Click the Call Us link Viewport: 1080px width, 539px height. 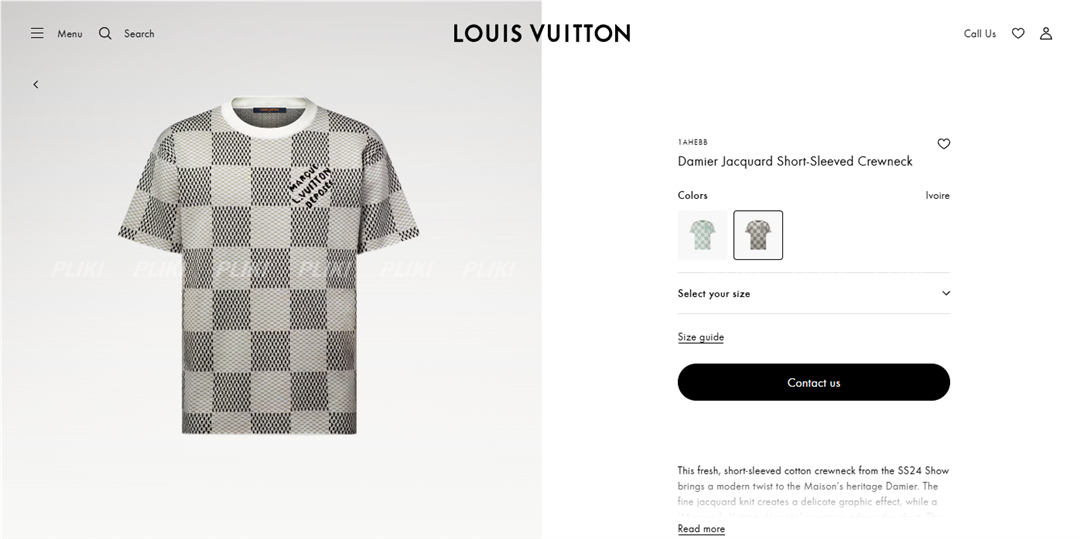click(x=980, y=34)
